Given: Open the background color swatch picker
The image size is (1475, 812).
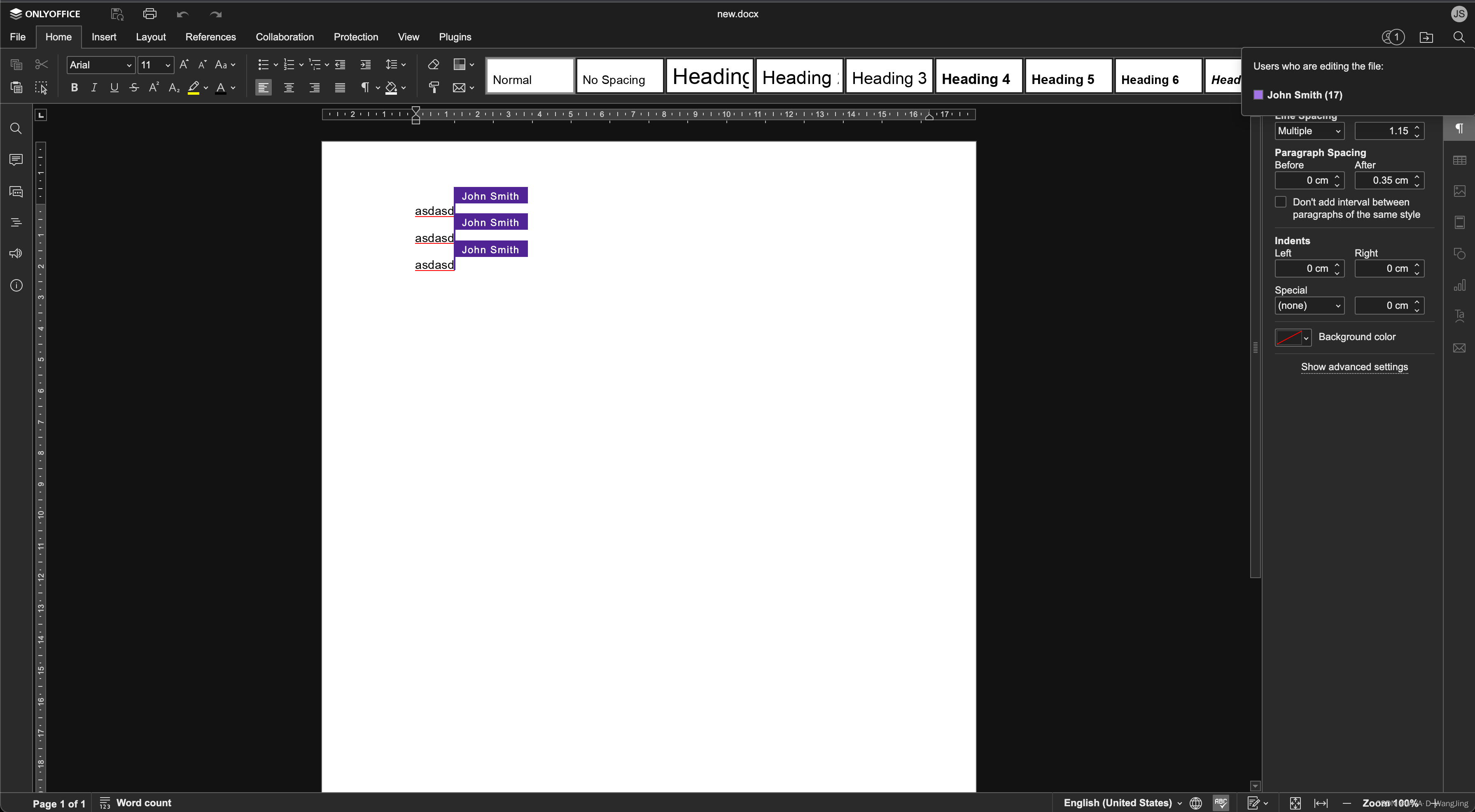Looking at the screenshot, I should coord(1292,337).
